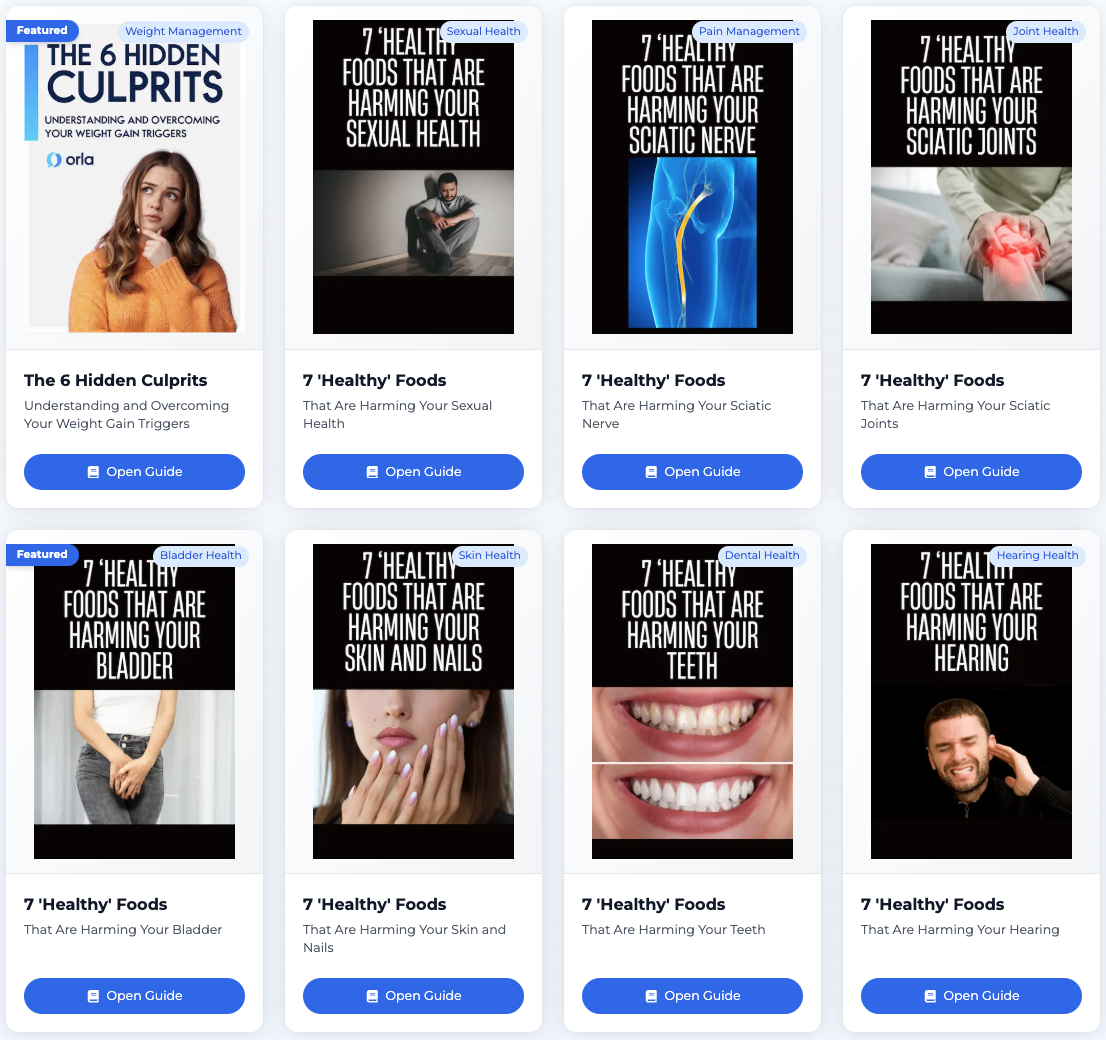Select the Weight Management category tag

183,31
